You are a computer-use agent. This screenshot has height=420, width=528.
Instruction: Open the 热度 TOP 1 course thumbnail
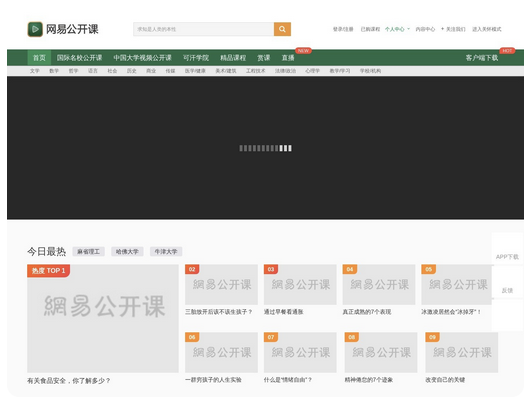click(x=103, y=319)
